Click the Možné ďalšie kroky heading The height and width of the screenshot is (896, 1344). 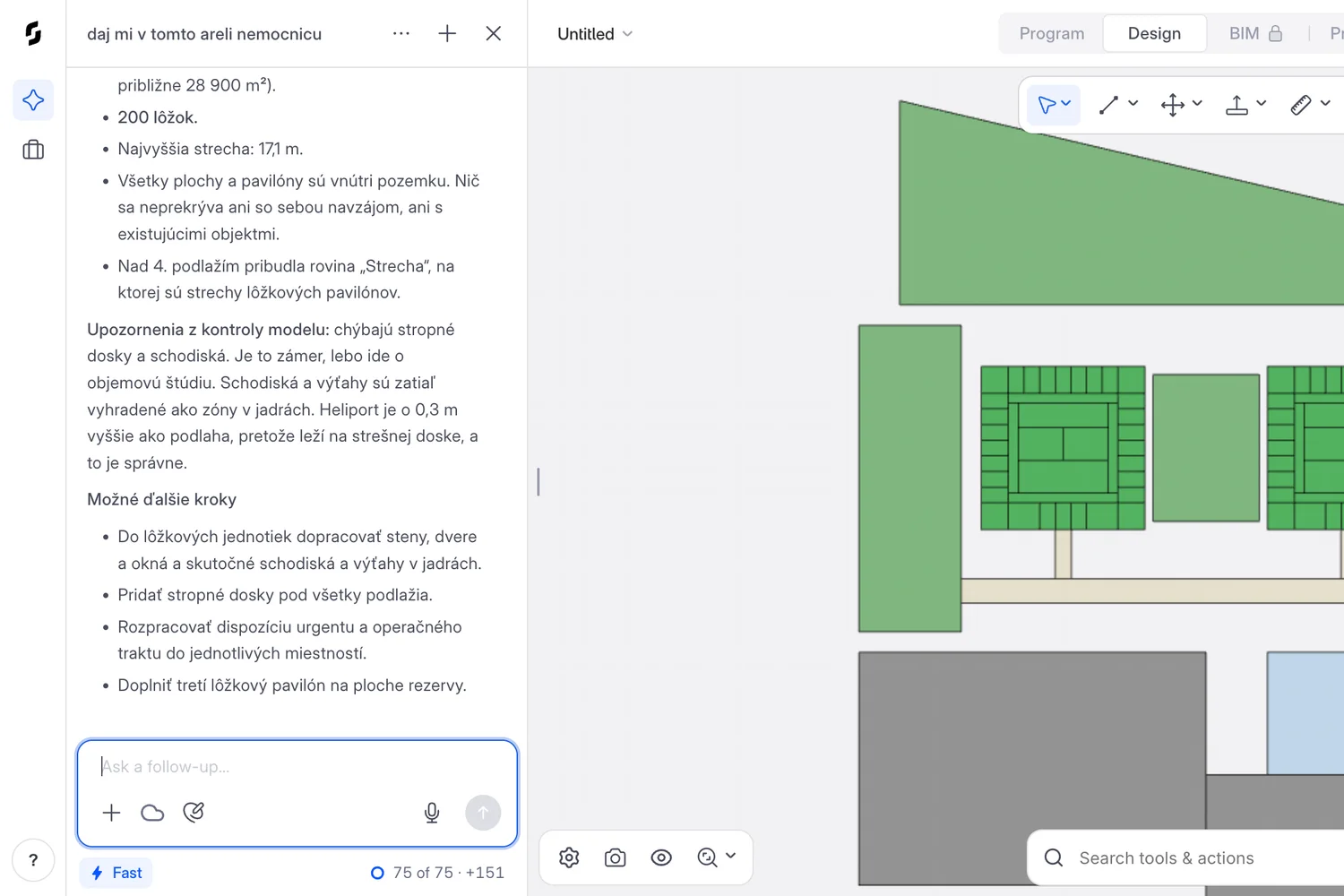coord(161,500)
